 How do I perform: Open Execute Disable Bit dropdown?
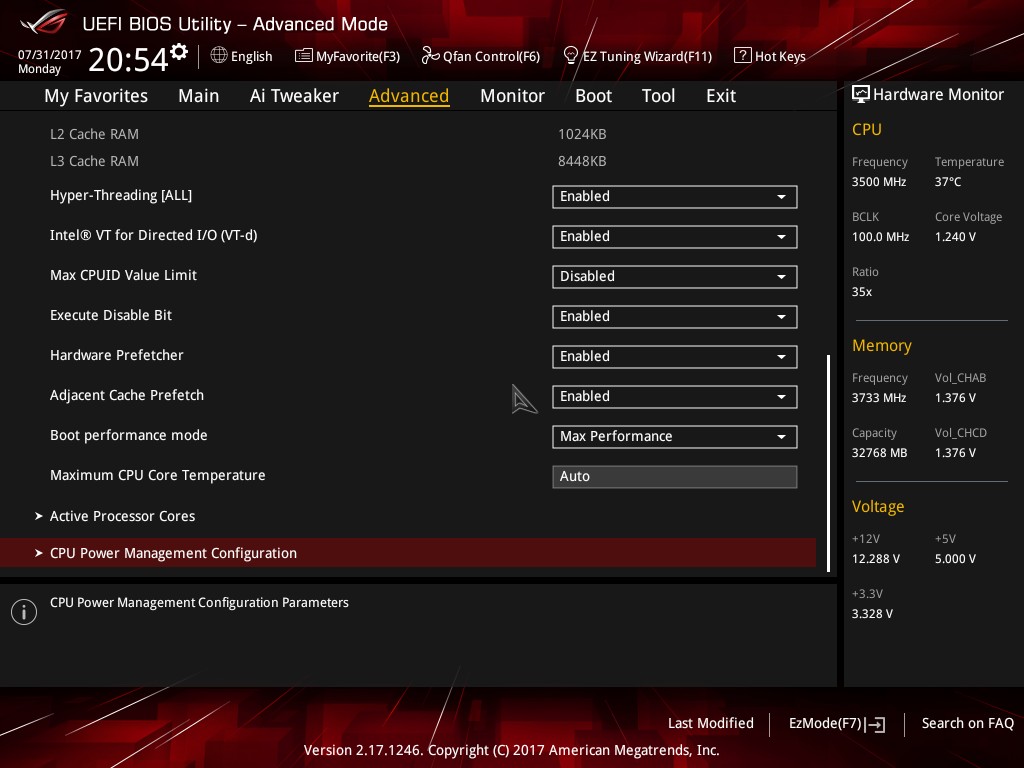(675, 317)
